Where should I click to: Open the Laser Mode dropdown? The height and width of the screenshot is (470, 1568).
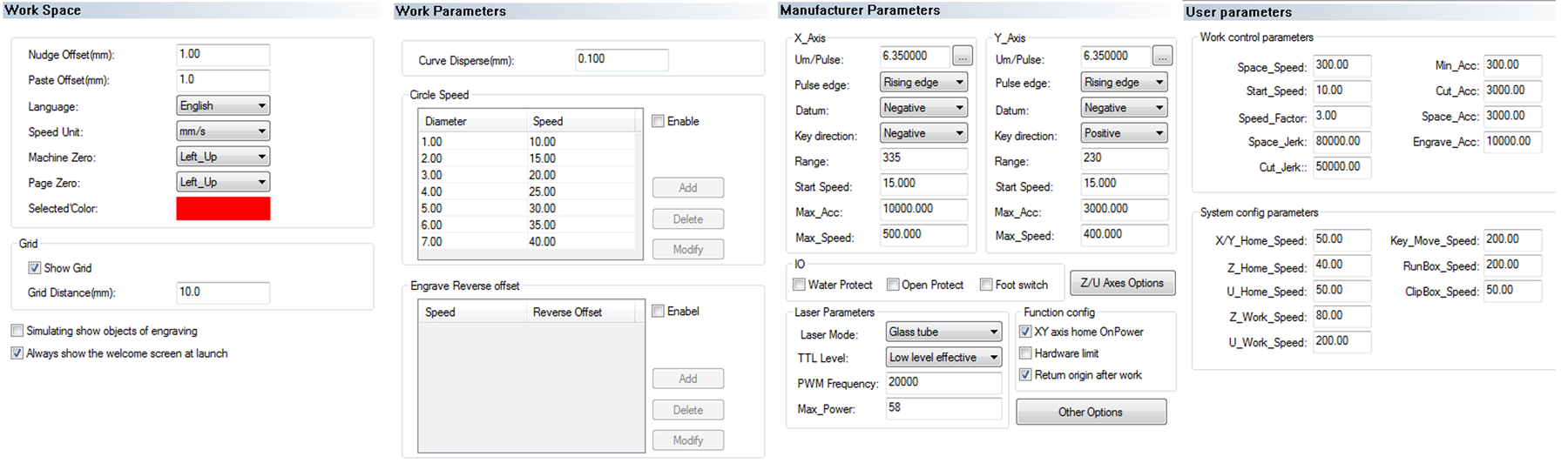(943, 332)
